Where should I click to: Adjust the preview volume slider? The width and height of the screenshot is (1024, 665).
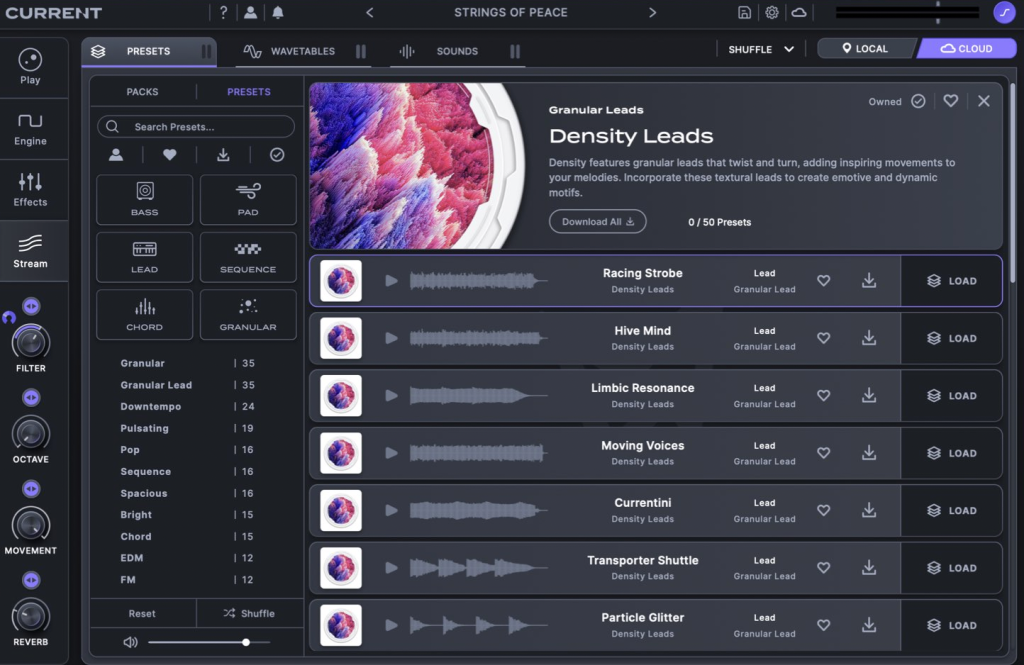246,642
